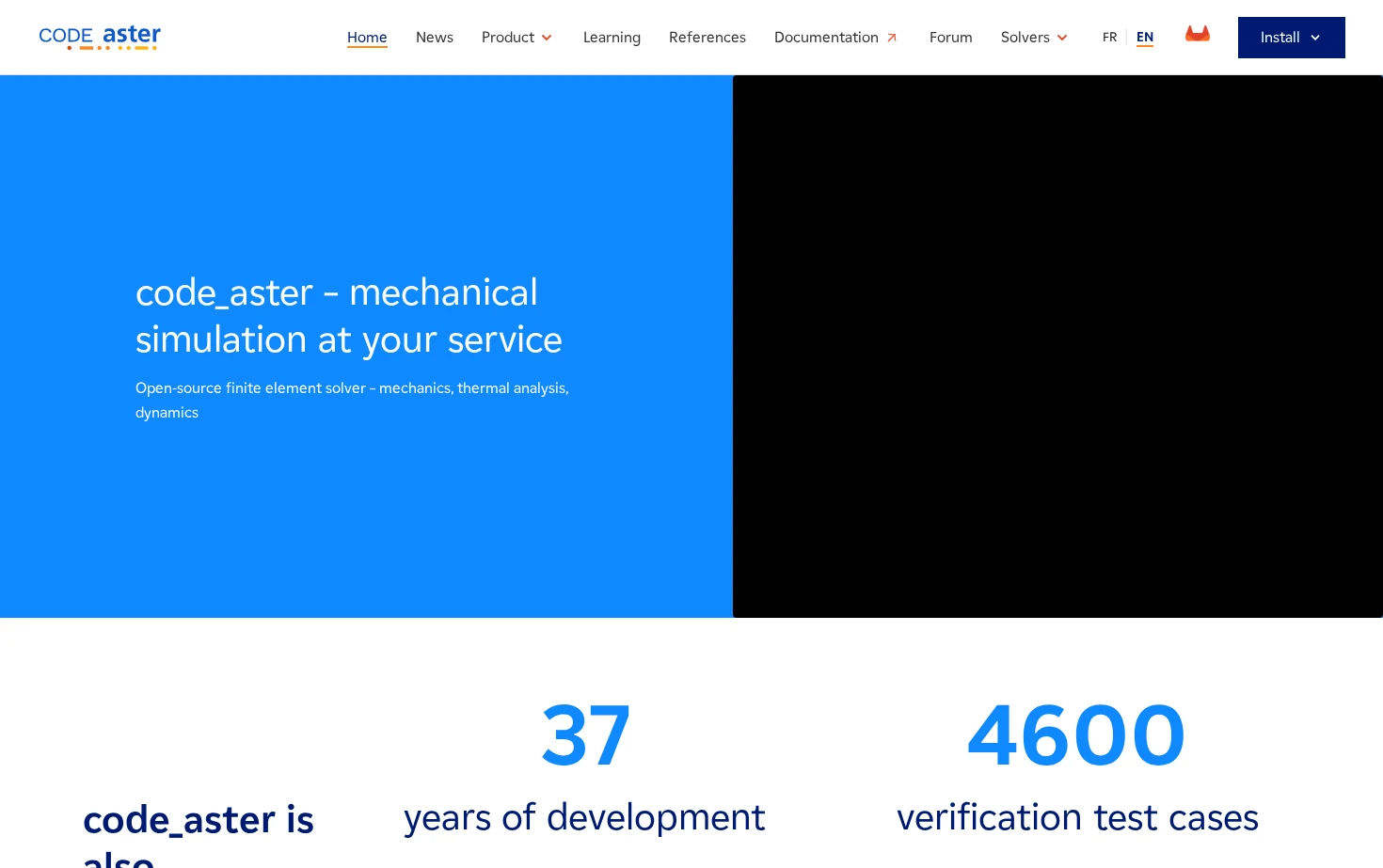The height and width of the screenshot is (868, 1383).
Task: Open the Learning menu item
Action: [x=612, y=38]
